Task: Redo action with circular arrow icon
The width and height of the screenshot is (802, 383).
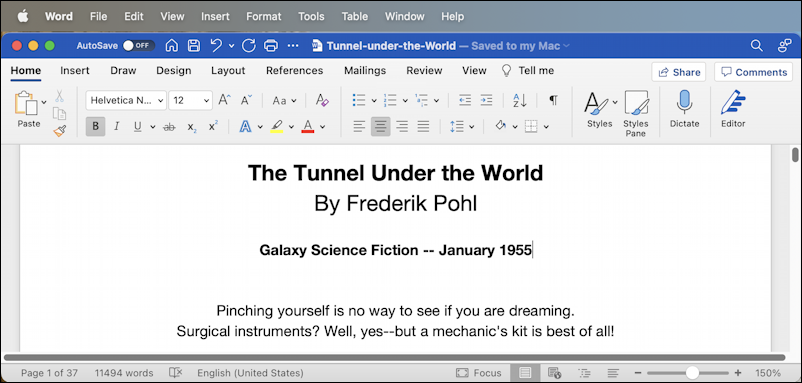Action: (249, 46)
